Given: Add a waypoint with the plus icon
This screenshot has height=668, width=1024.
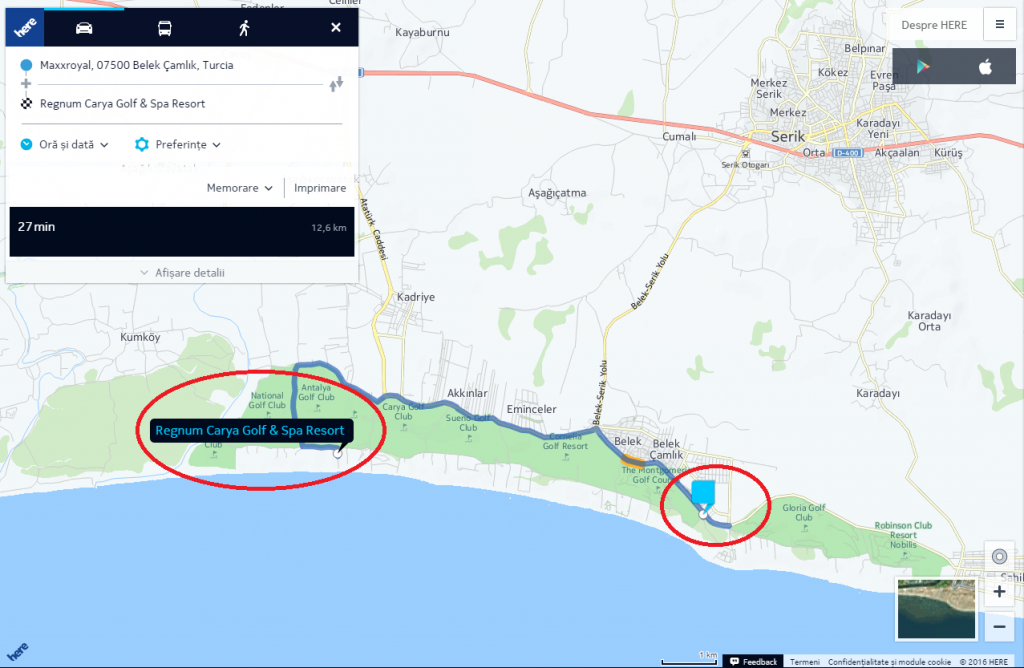Looking at the screenshot, I should (26, 83).
